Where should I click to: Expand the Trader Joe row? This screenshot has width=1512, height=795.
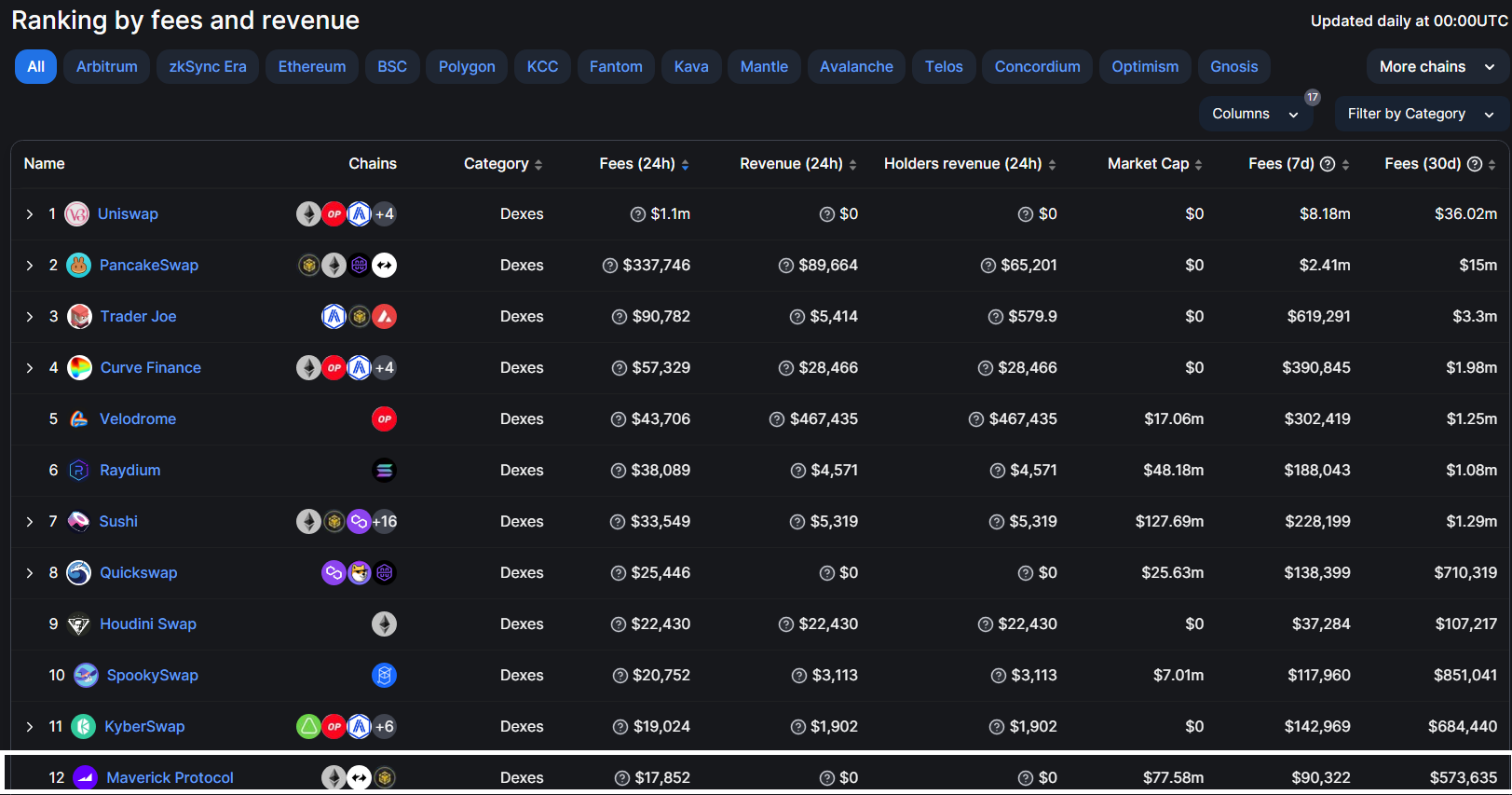(30, 317)
